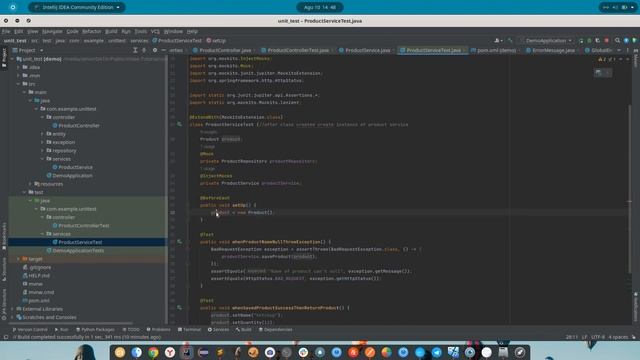Viewport: 640px width, 360px height.
Task: Open Dependencies tool window
Action: pyautogui.click(x=276, y=329)
